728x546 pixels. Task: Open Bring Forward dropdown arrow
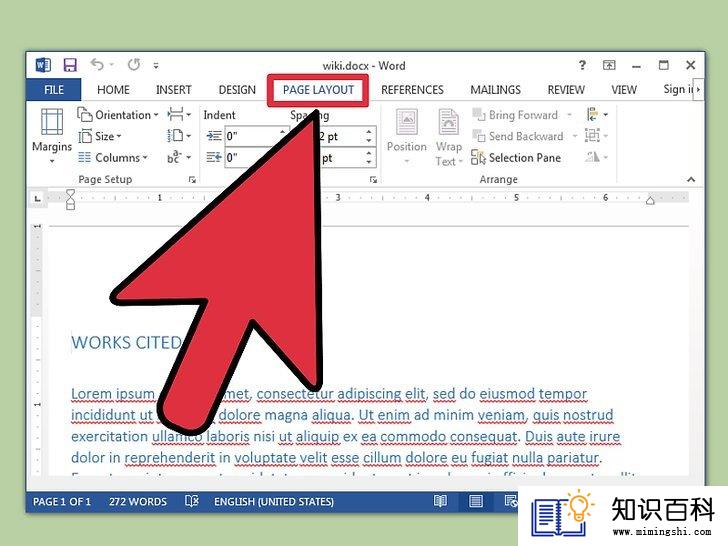point(569,115)
